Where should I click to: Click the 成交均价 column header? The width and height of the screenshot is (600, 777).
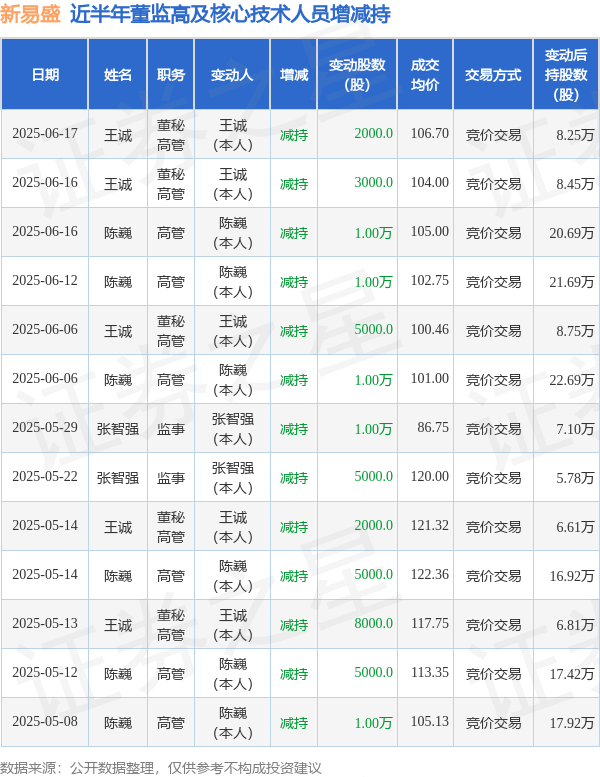coord(425,75)
